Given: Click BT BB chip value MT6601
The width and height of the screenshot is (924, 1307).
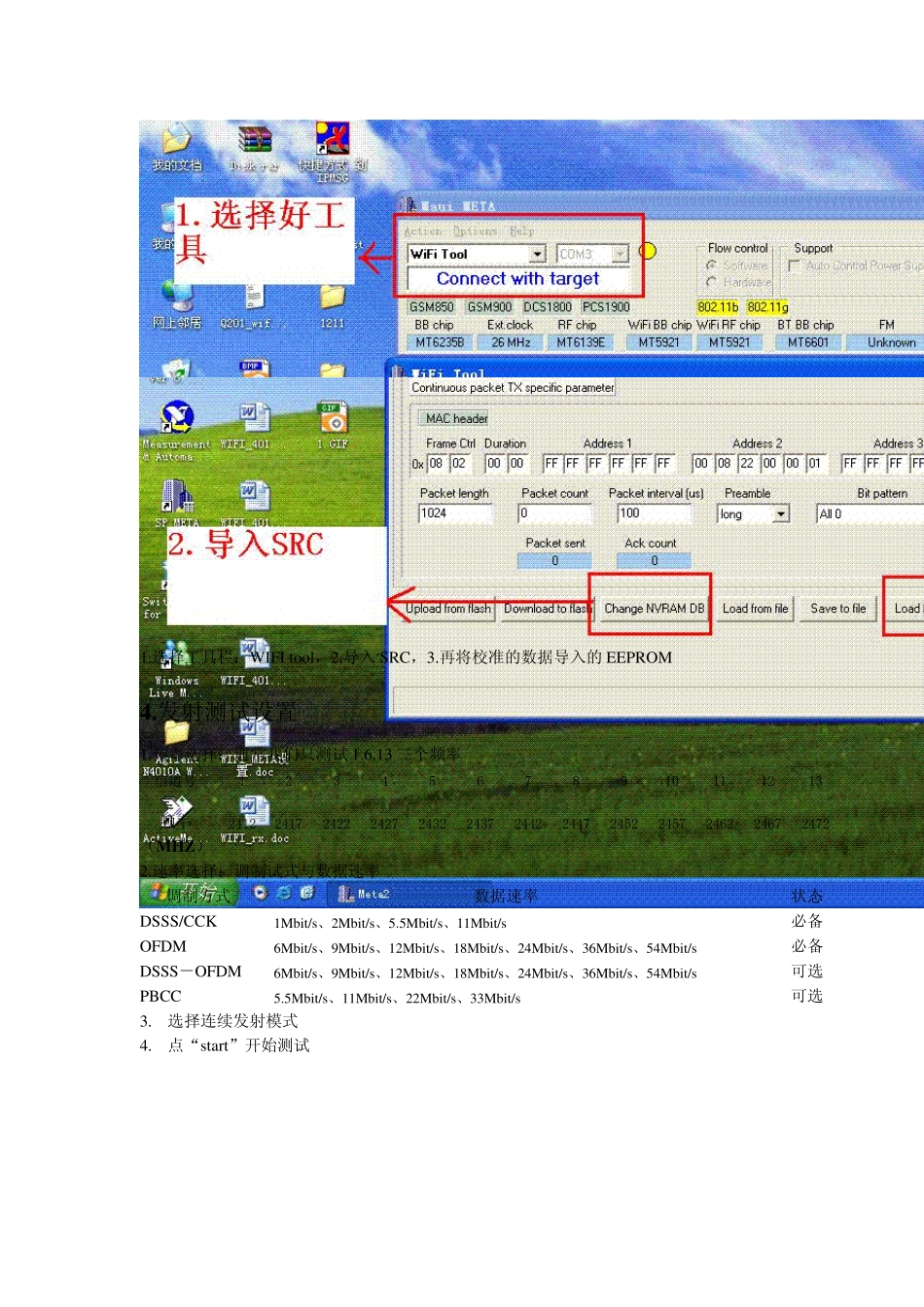Looking at the screenshot, I should click(808, 342).
